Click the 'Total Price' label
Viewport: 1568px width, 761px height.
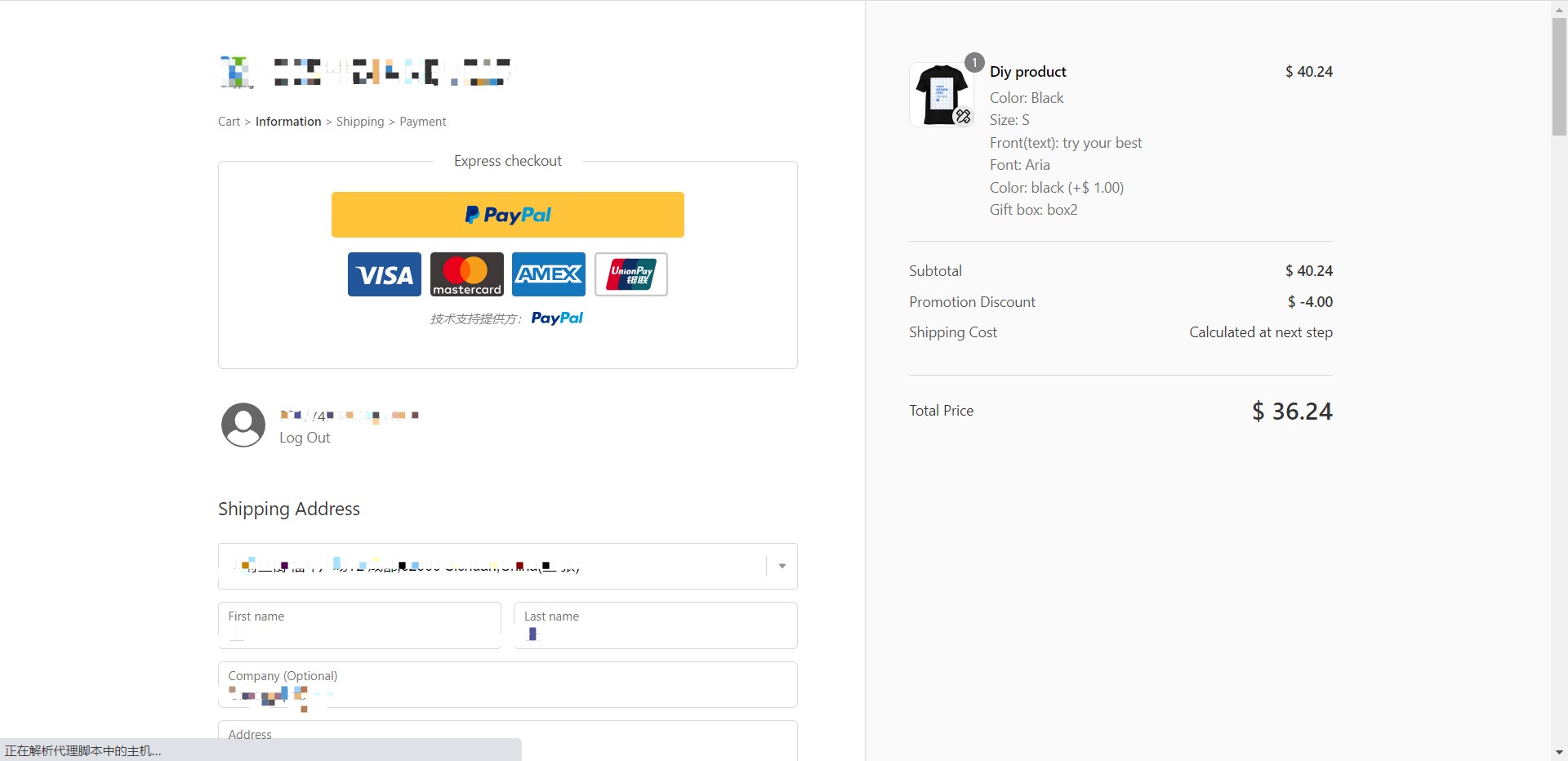(942, 411)
